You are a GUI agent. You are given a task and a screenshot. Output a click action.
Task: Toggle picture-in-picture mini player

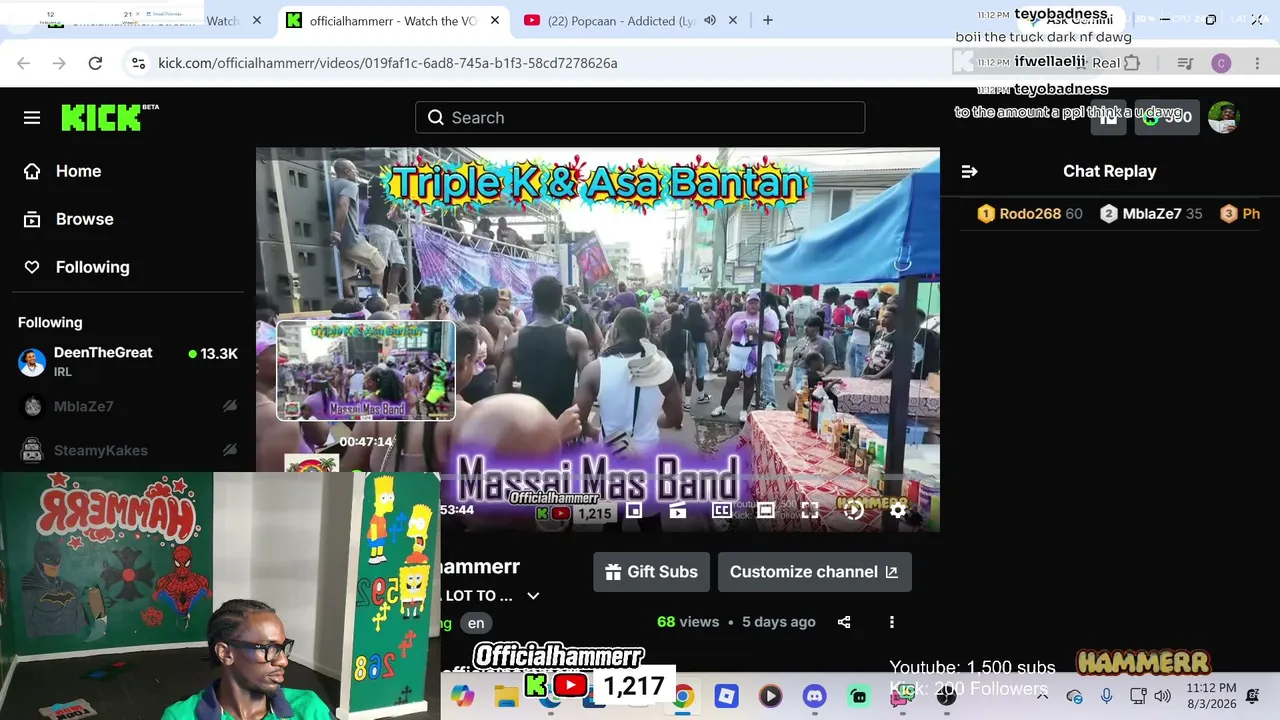pos(634,511)
